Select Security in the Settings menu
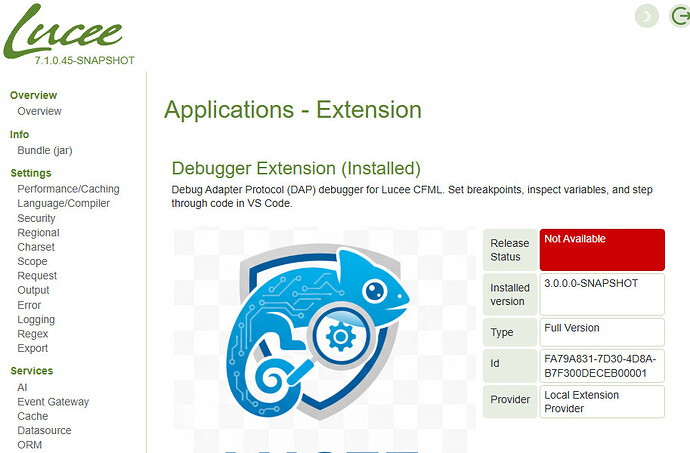 [36, 218]
